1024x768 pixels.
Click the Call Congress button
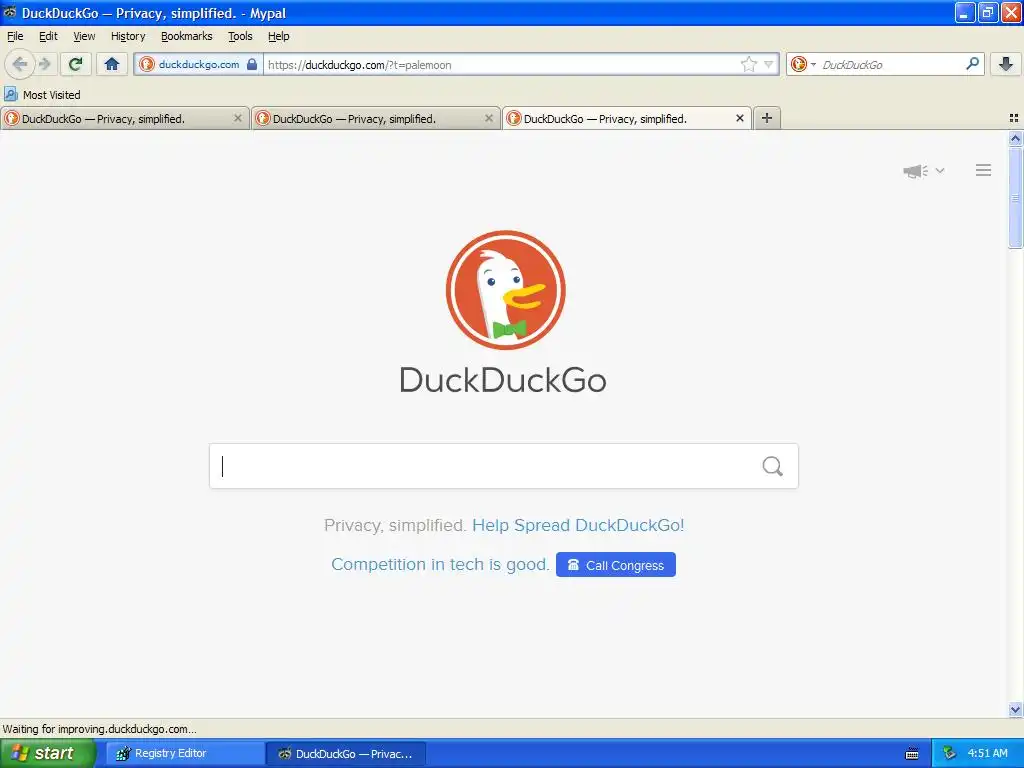point(616,565)
